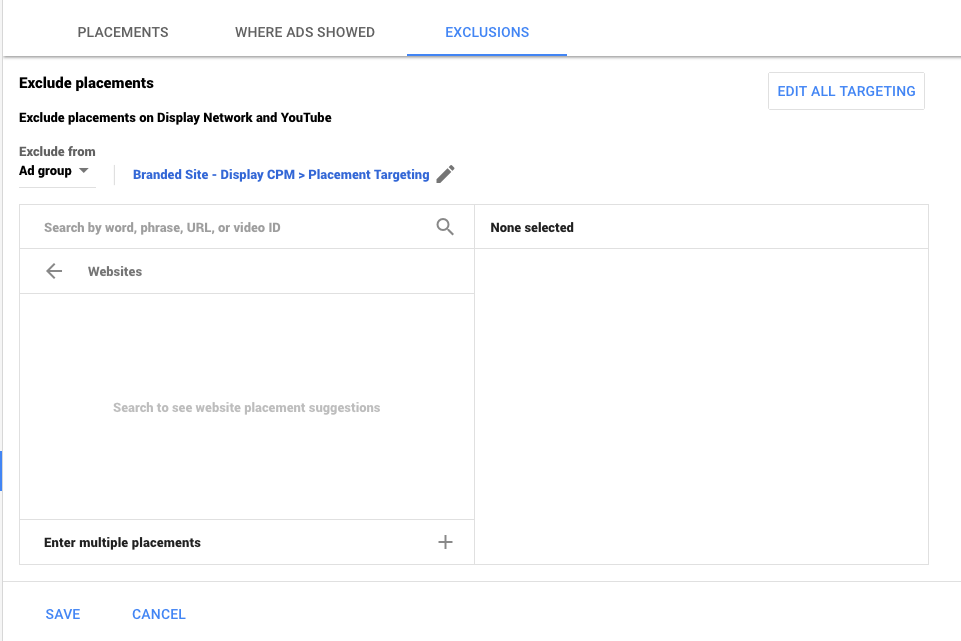Click the back arrow beside Websites
Viewport: 961px width, 641px height.
point(54,271)
